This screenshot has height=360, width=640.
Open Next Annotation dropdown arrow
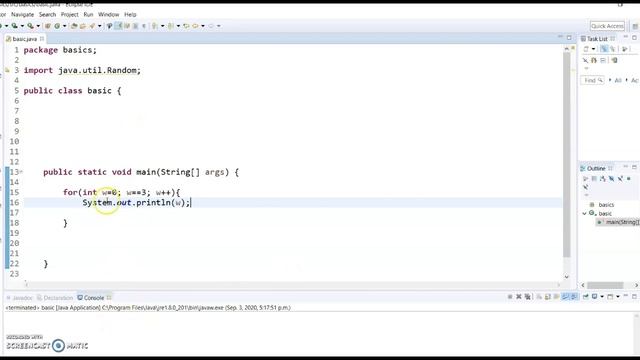(x=162, y=26)
